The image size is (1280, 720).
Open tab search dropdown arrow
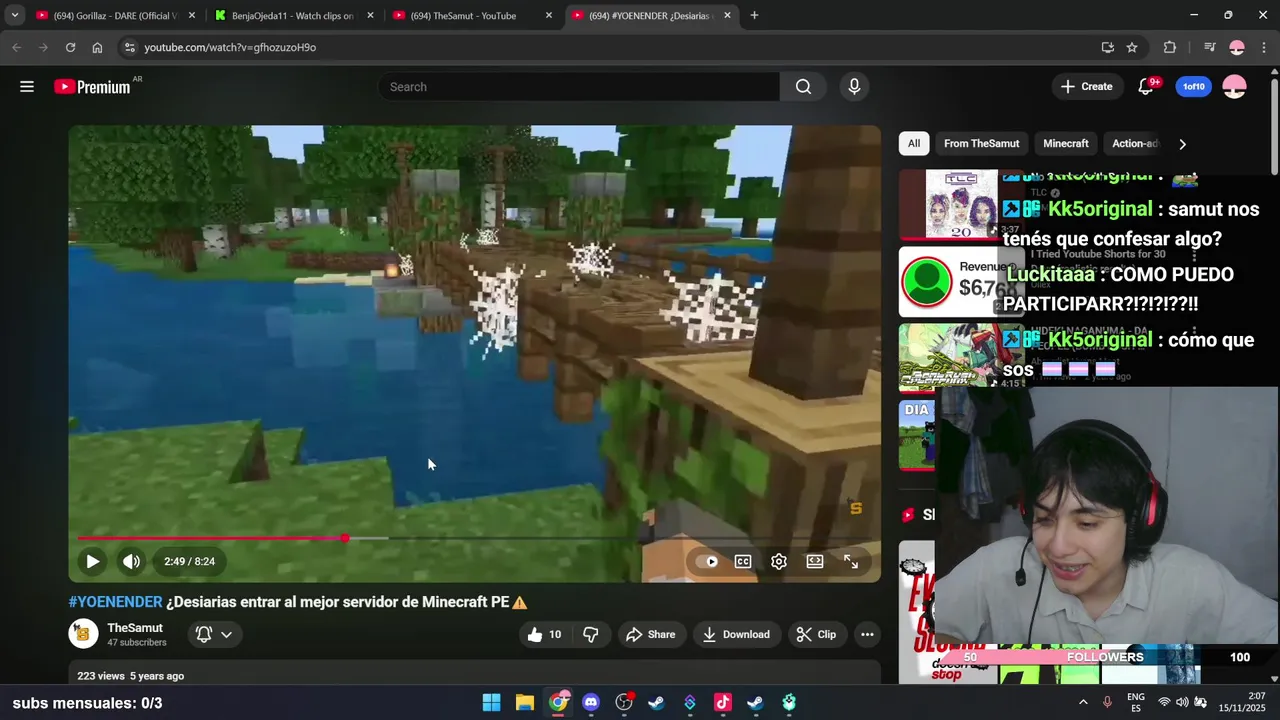[15, 15]
